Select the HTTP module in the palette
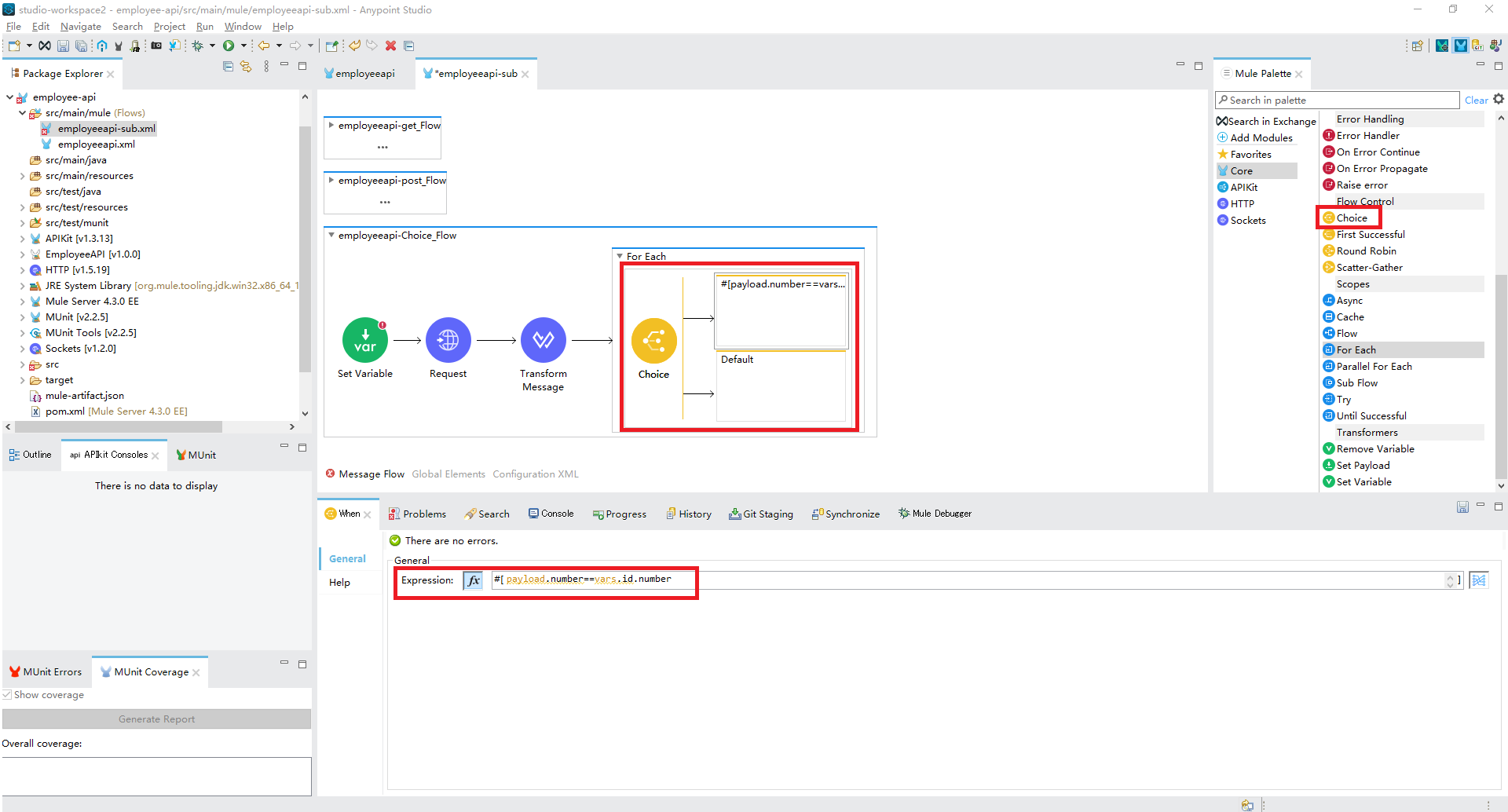This screenshot has width=1508, height=812. 1236,204
